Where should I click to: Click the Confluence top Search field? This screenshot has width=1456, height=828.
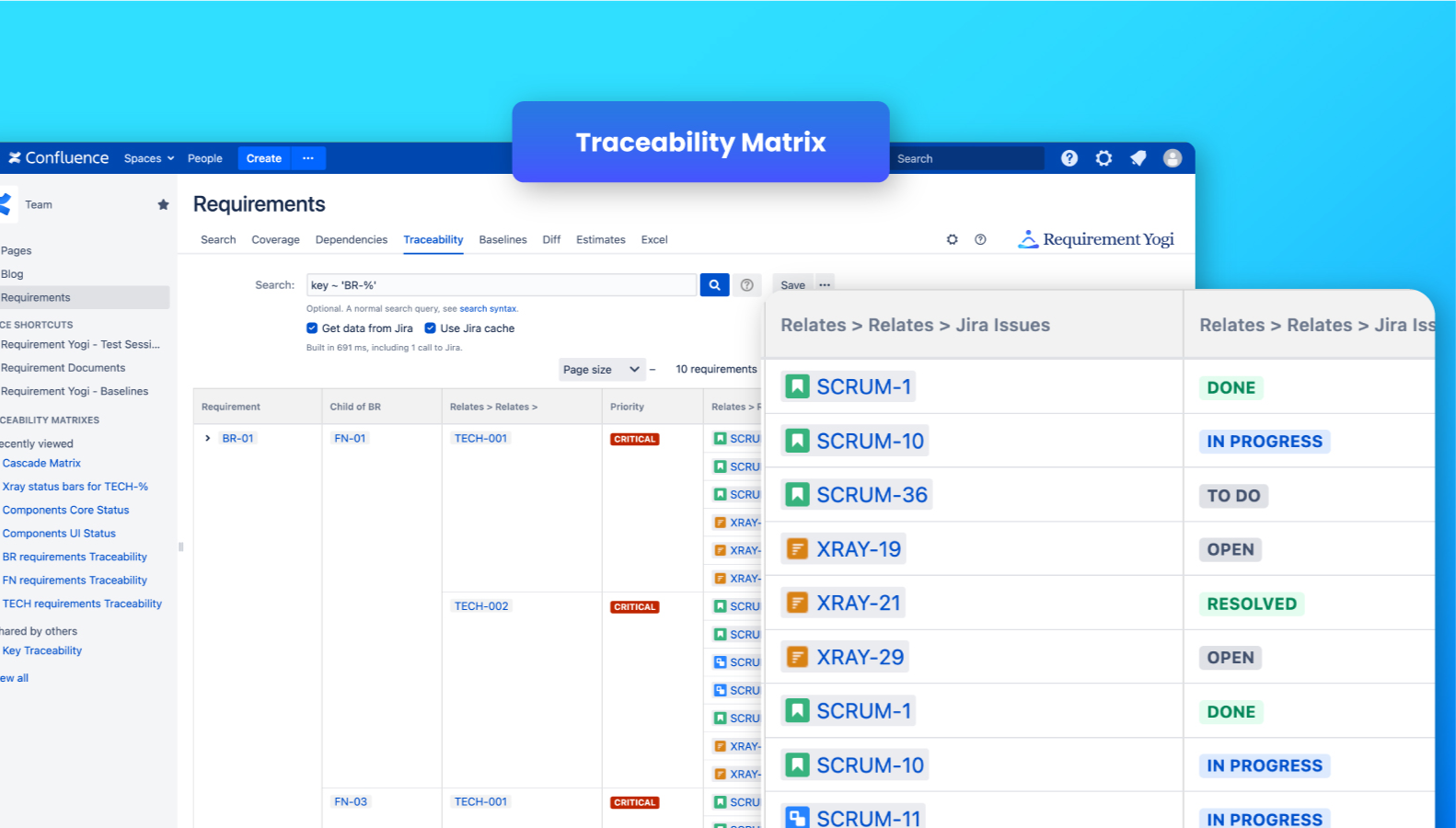pyautogui.click(x=967, y=158)
